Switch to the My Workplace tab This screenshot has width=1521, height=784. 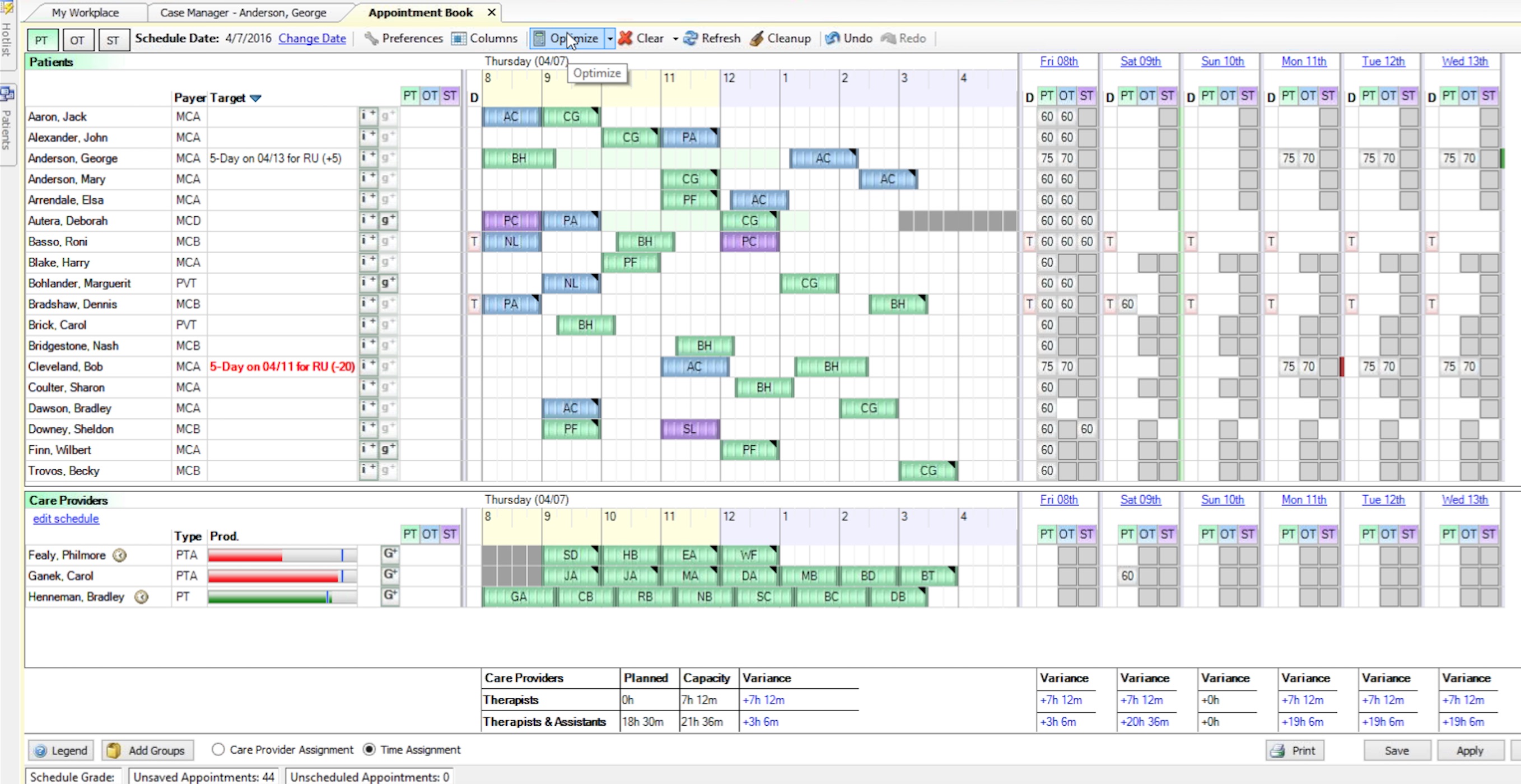pyautogui.click(x=85, y=12)
